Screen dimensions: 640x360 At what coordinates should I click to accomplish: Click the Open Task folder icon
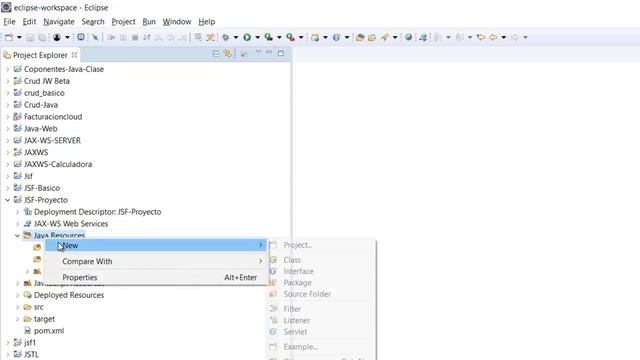371,37
